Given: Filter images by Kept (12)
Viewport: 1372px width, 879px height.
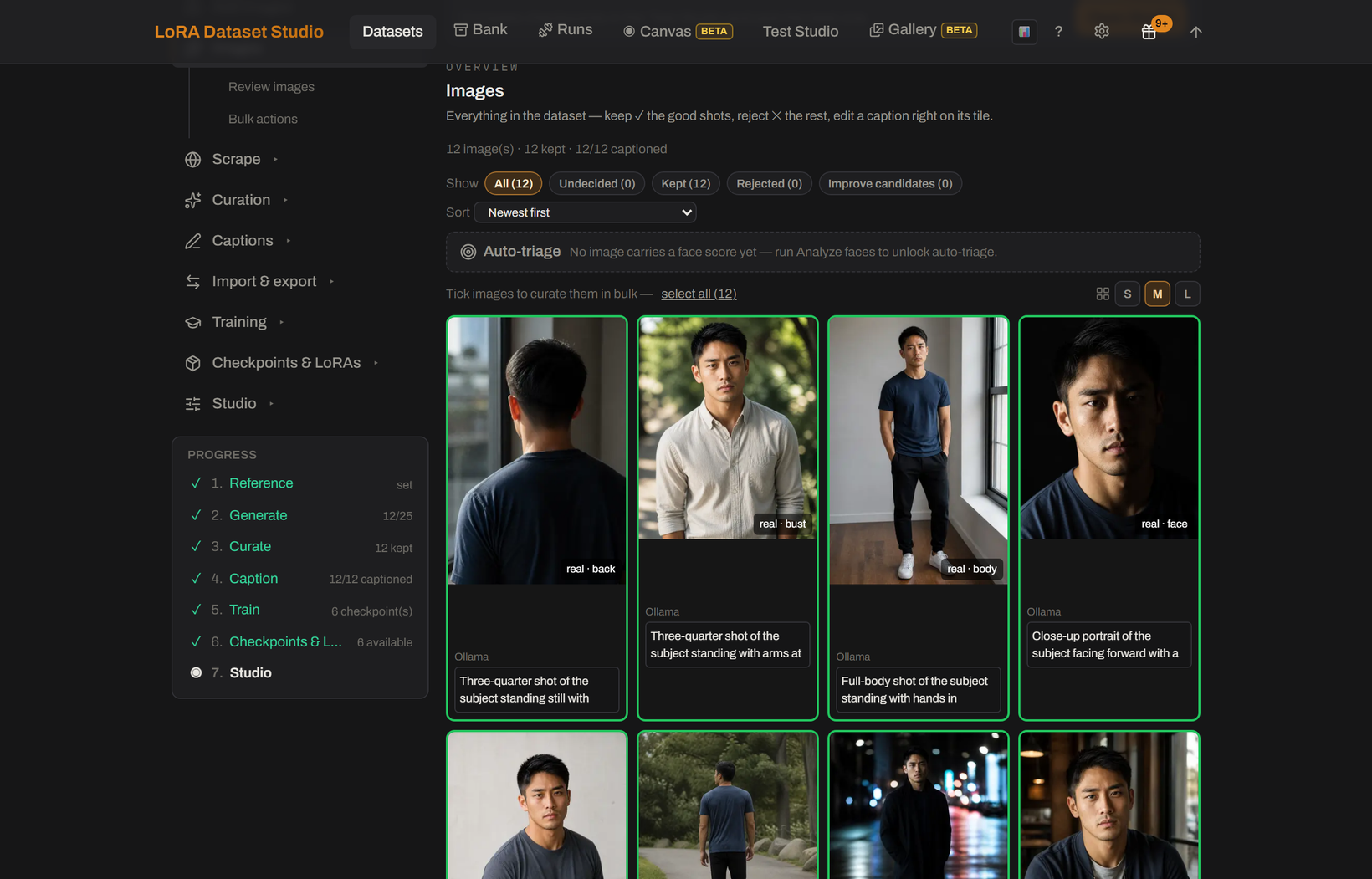Looking at the screenshot, I should (686, 184).
